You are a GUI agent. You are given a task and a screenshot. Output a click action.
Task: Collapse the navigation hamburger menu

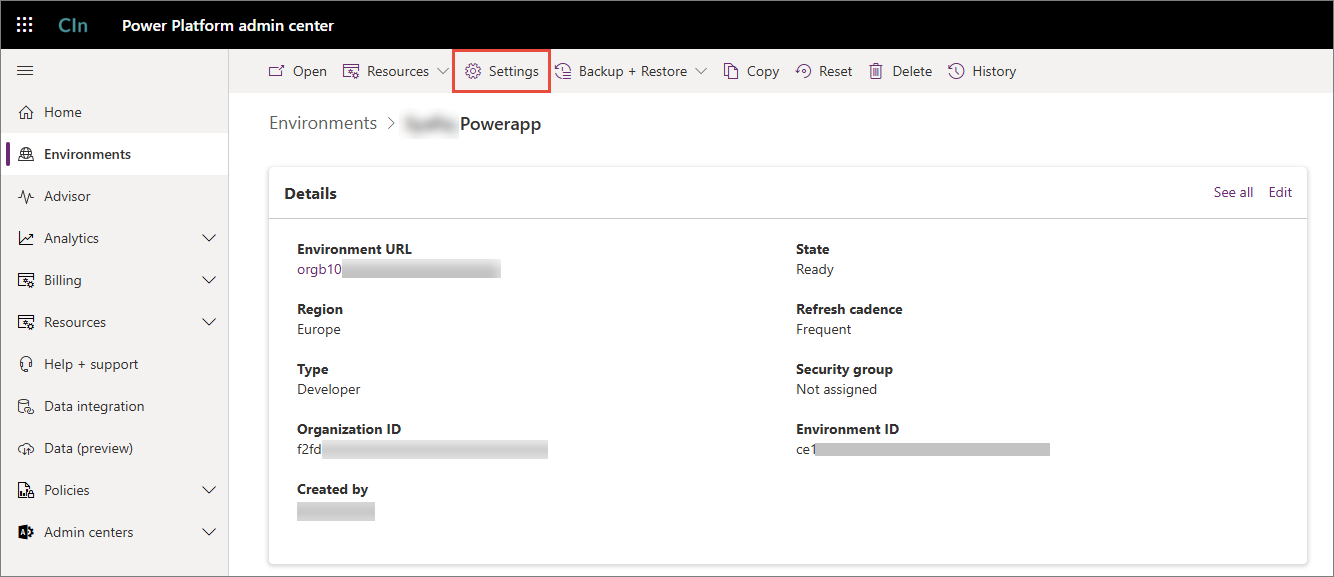coord(26,71)
